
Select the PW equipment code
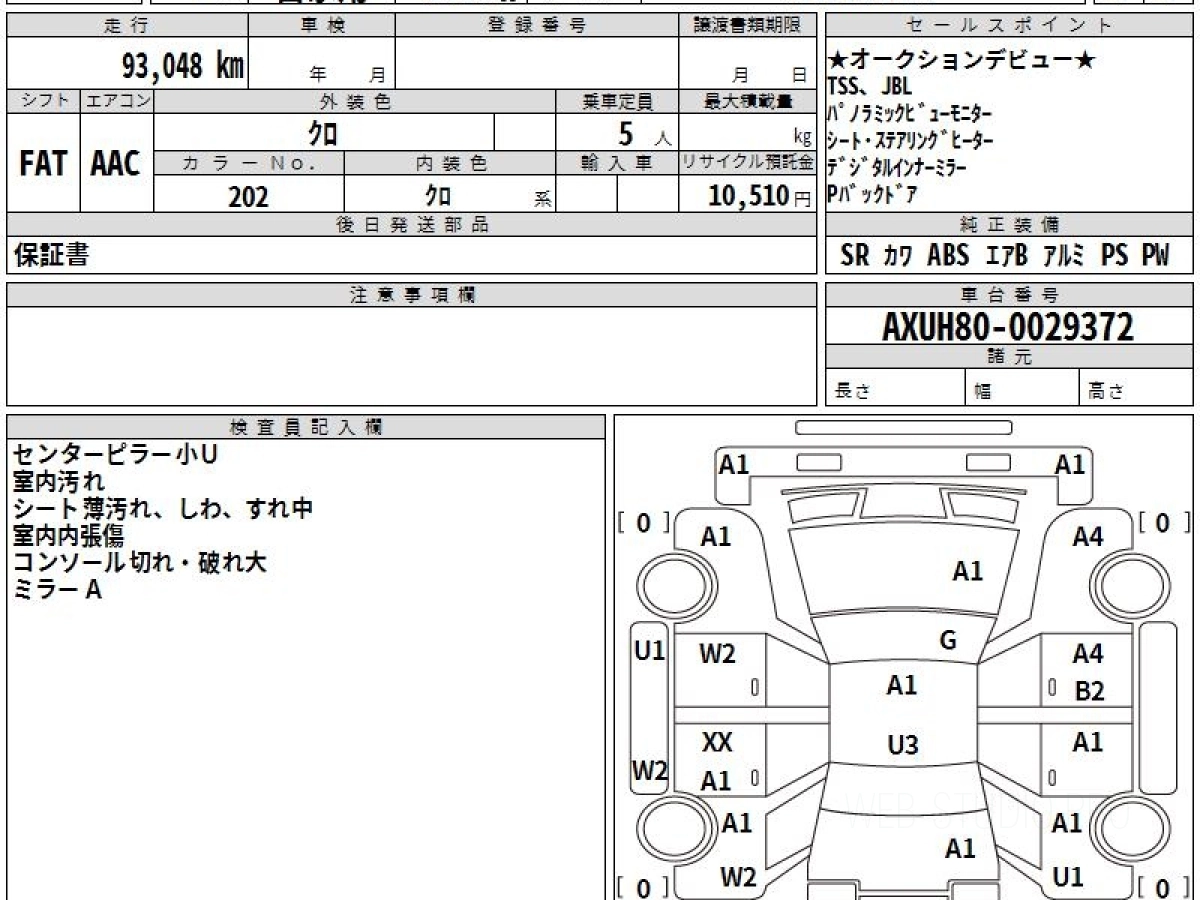coord(1155,255)
